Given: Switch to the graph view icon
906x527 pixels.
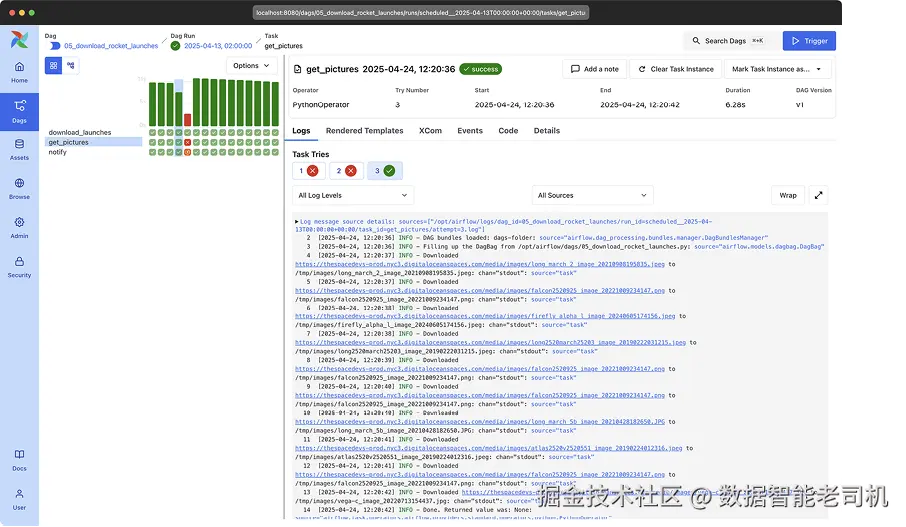Looking at the screenshot, I should click(70, 65).
